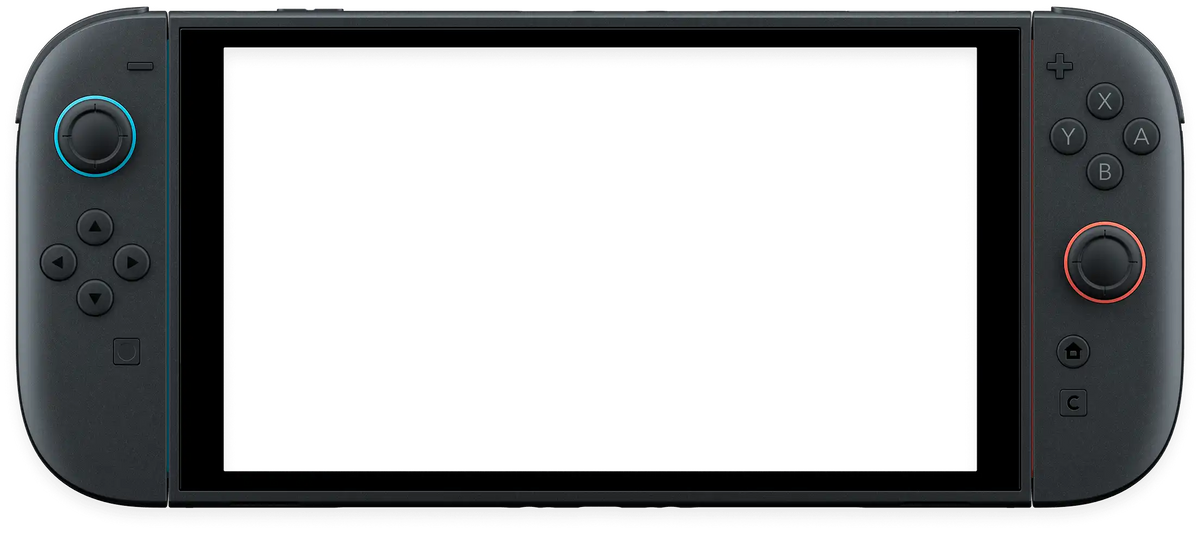Click the Home button icon
The height and width of the screenshot is (533, 1200).
[x=1073, y=351]
